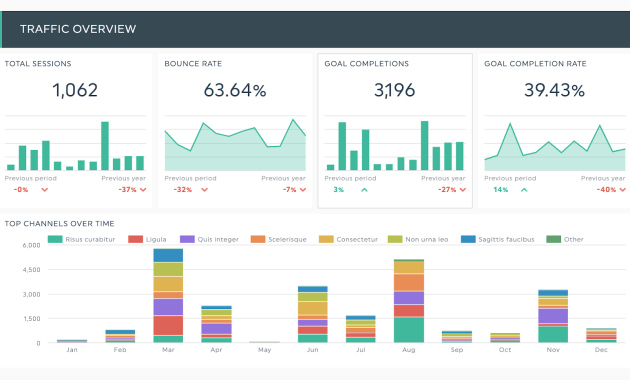This screenshot has height=380, width=630.
Task: Click the April stacked bar
Action: tap(216, 324)
